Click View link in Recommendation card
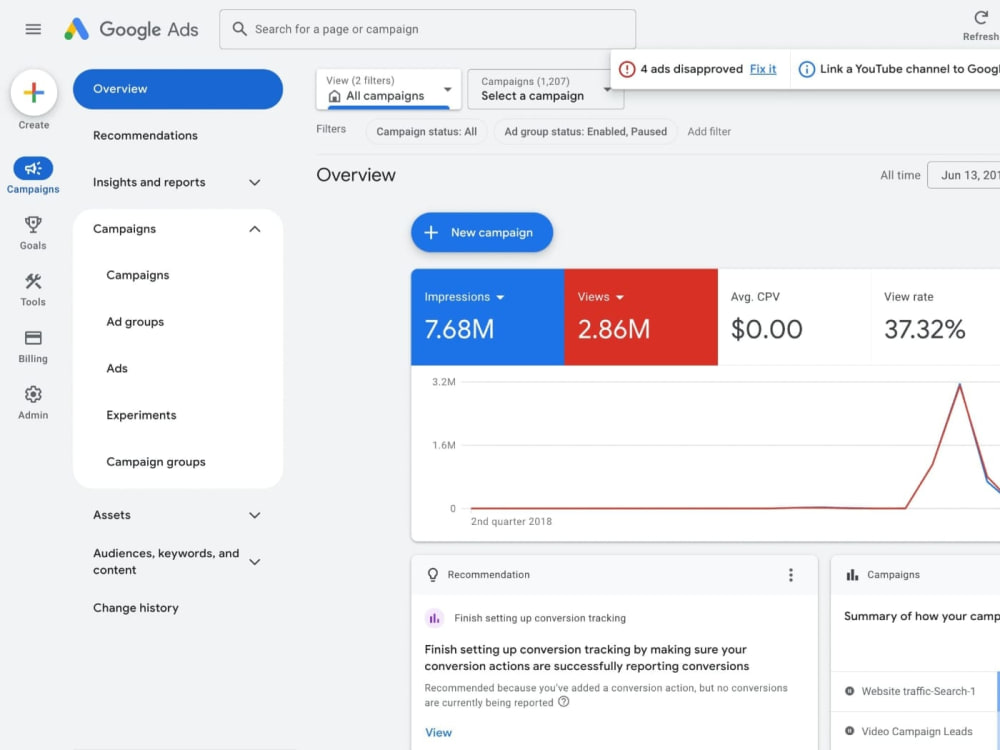 [438, 732]
